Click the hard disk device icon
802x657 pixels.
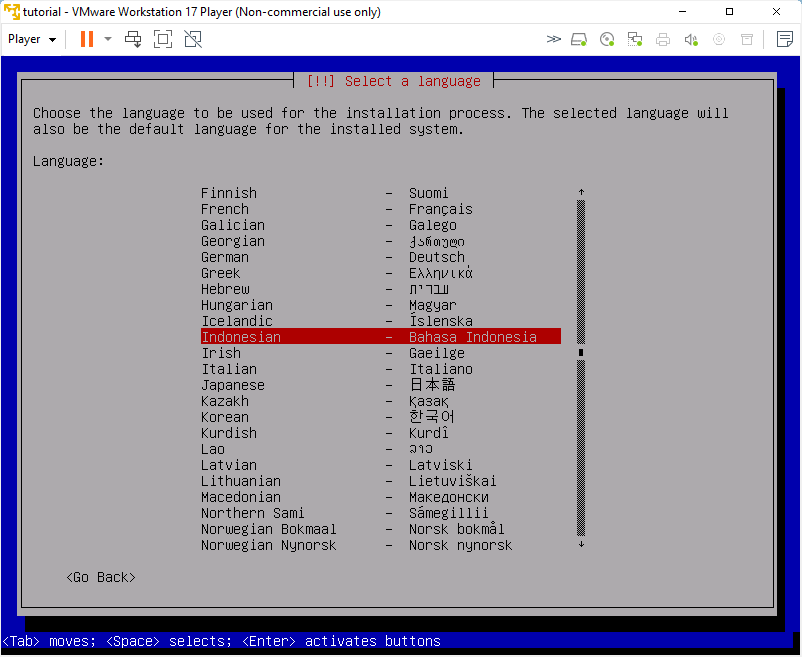pos(578,39)
